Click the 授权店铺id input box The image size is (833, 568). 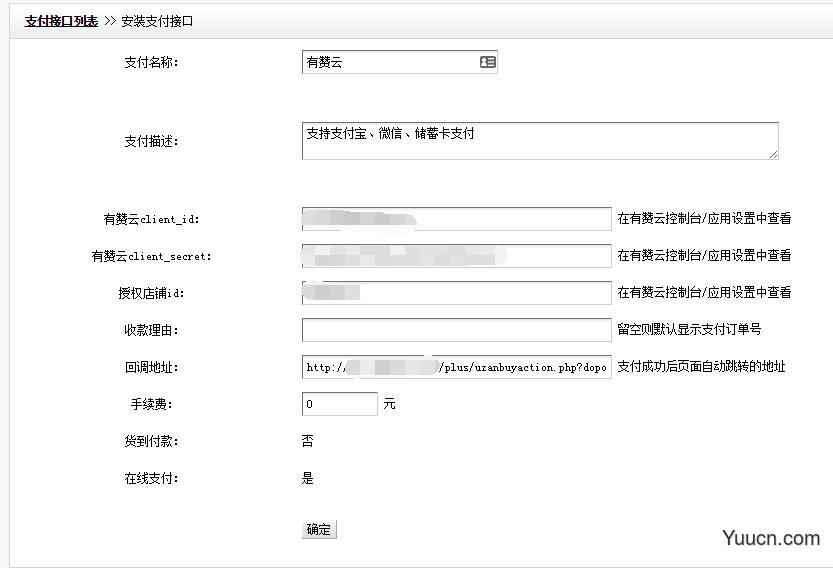(456, 293)
